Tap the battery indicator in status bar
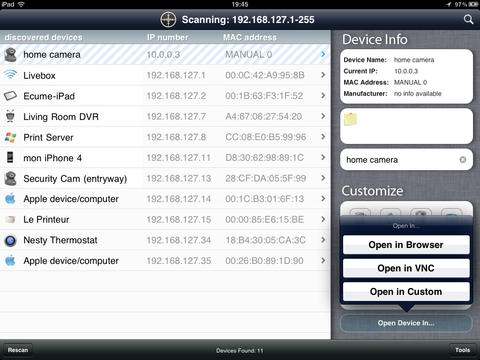The height and width of the screenshot is (360, 480). point(474,4)
